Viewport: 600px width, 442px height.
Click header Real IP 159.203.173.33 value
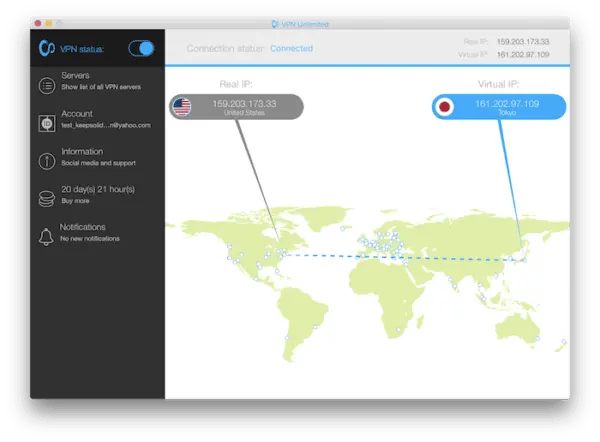[x=523, y=41]
